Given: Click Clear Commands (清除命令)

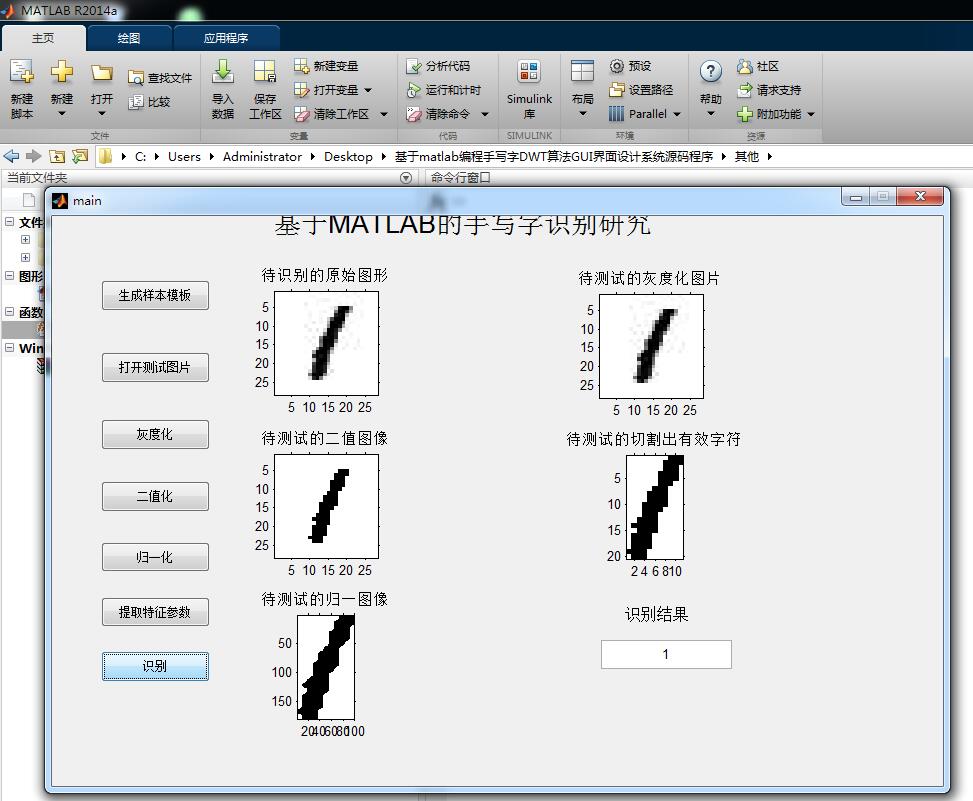Looking at the screenshot, I should (438, 114).
